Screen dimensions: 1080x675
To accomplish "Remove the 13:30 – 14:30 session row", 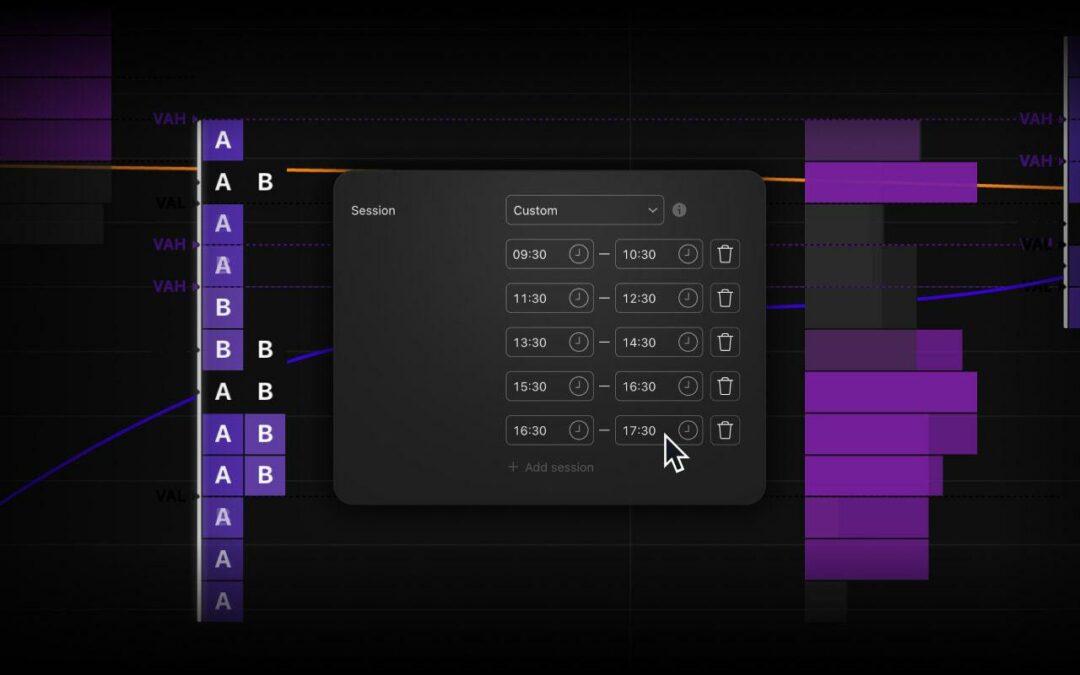I will (725, 342).
